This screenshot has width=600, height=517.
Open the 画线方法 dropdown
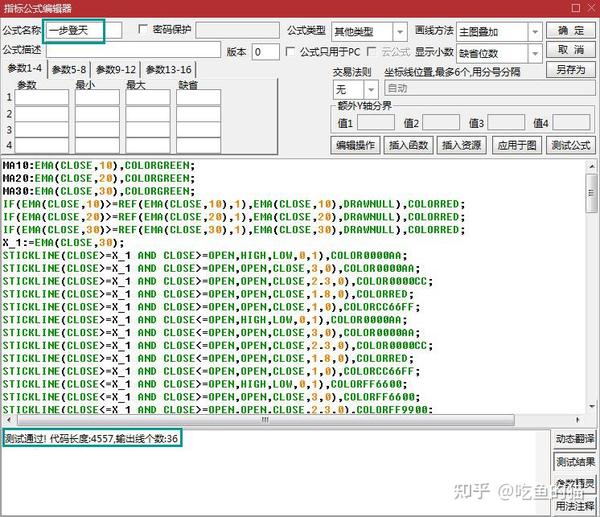click(x=535, y=32)
